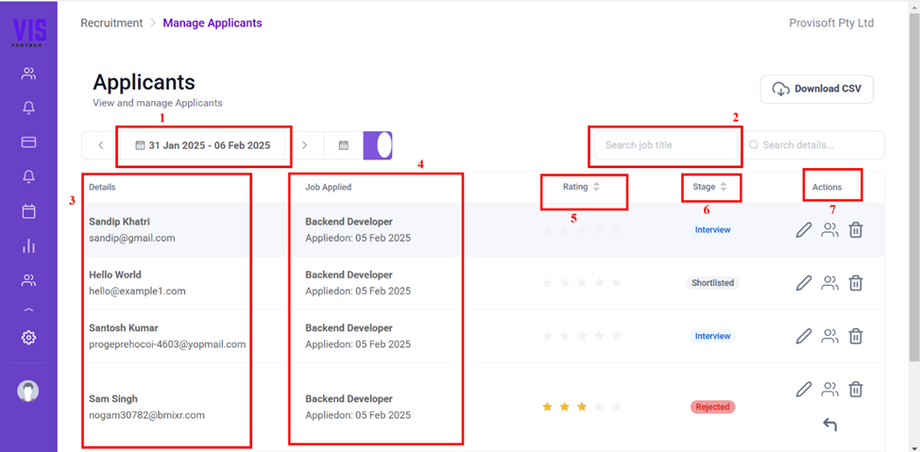
Task: Delete Sam Singh's application
Action: (856, 389)
